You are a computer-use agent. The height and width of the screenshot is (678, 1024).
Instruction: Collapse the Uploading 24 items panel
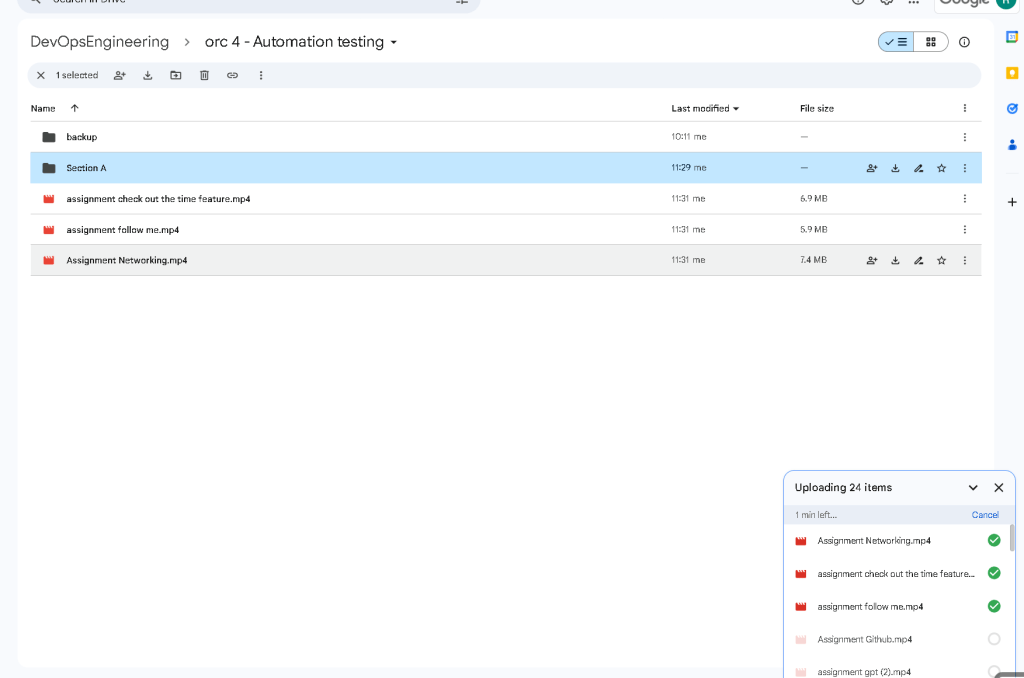[973, 488]
